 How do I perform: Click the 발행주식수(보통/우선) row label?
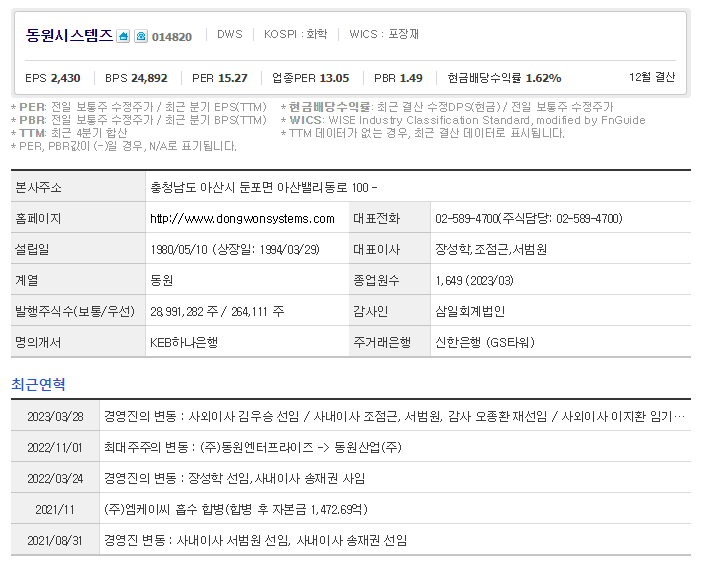click(75, 312)
